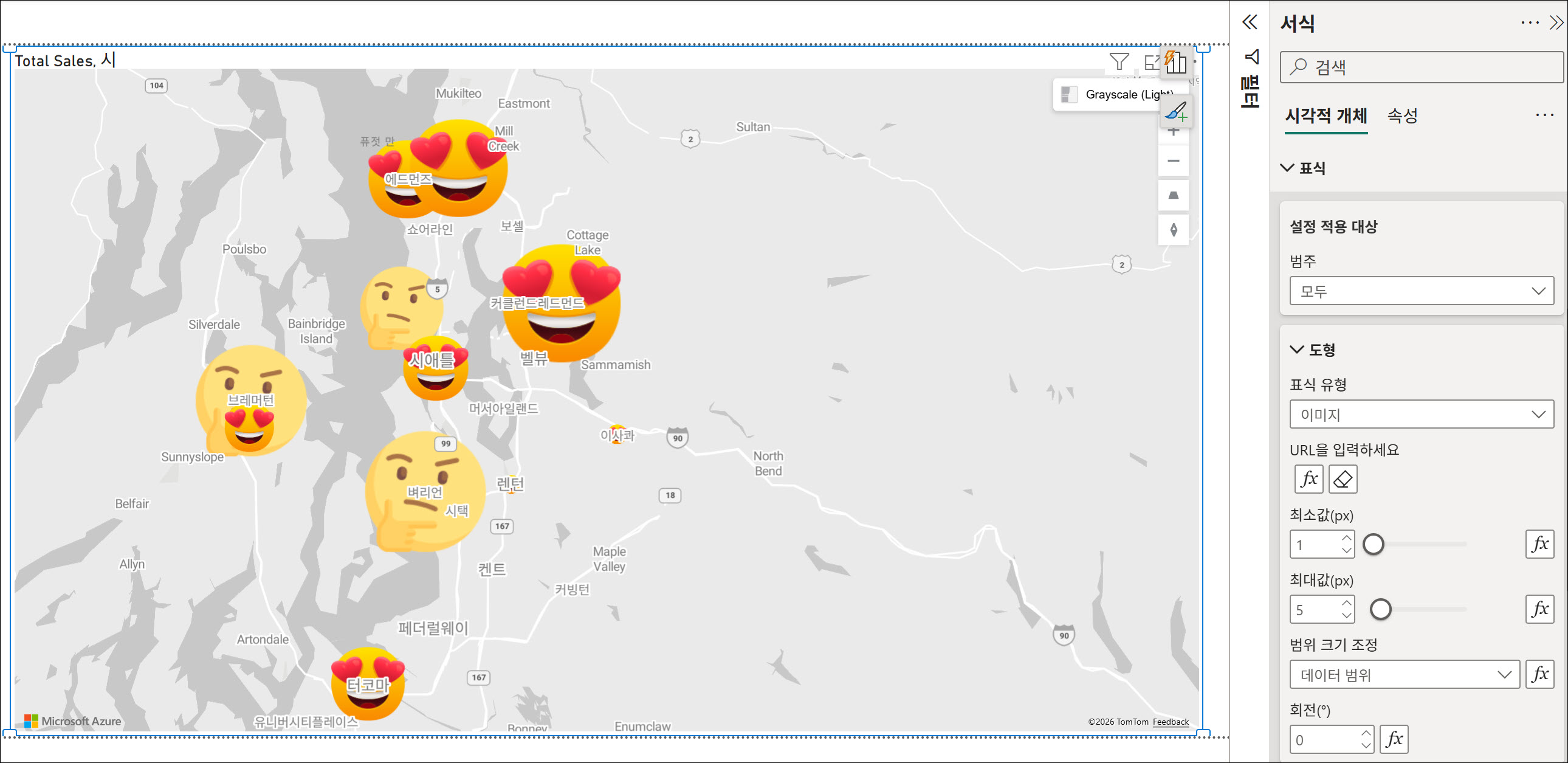Click the format paintbrush icon
The image size is (1568, 763).
[x=1175, y=112]
